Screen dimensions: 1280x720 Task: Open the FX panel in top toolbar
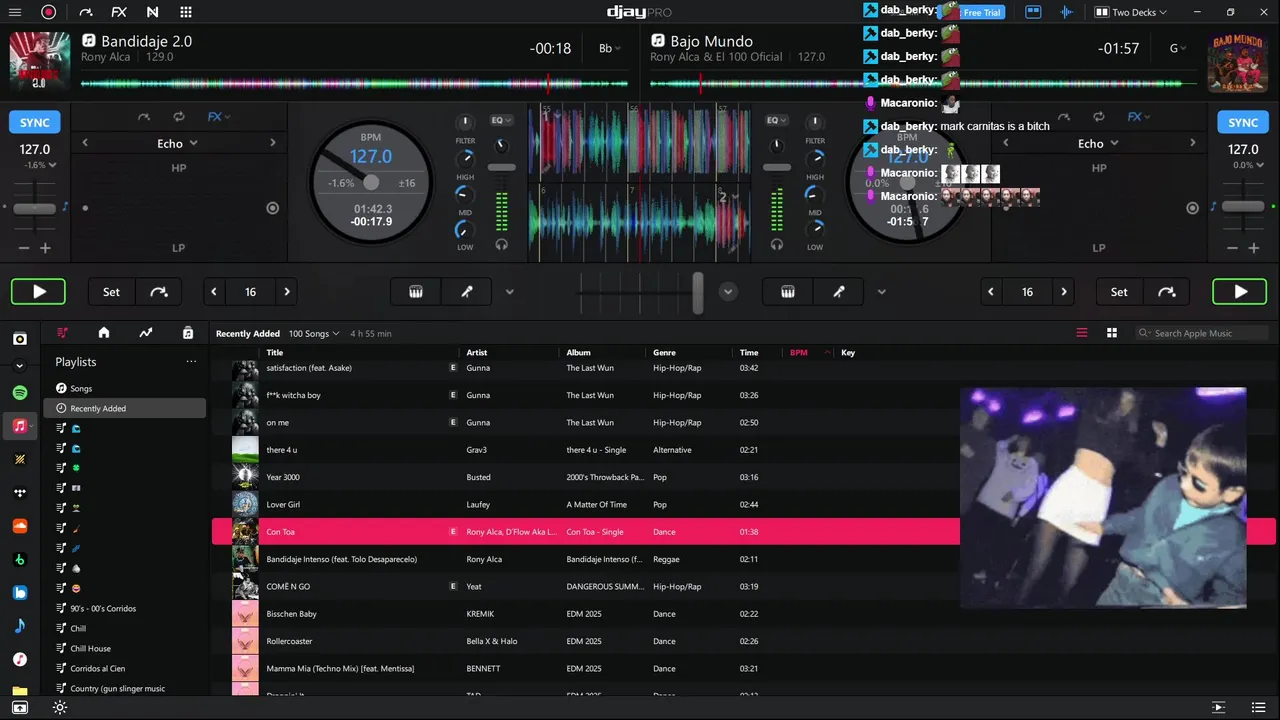[119, 12]
